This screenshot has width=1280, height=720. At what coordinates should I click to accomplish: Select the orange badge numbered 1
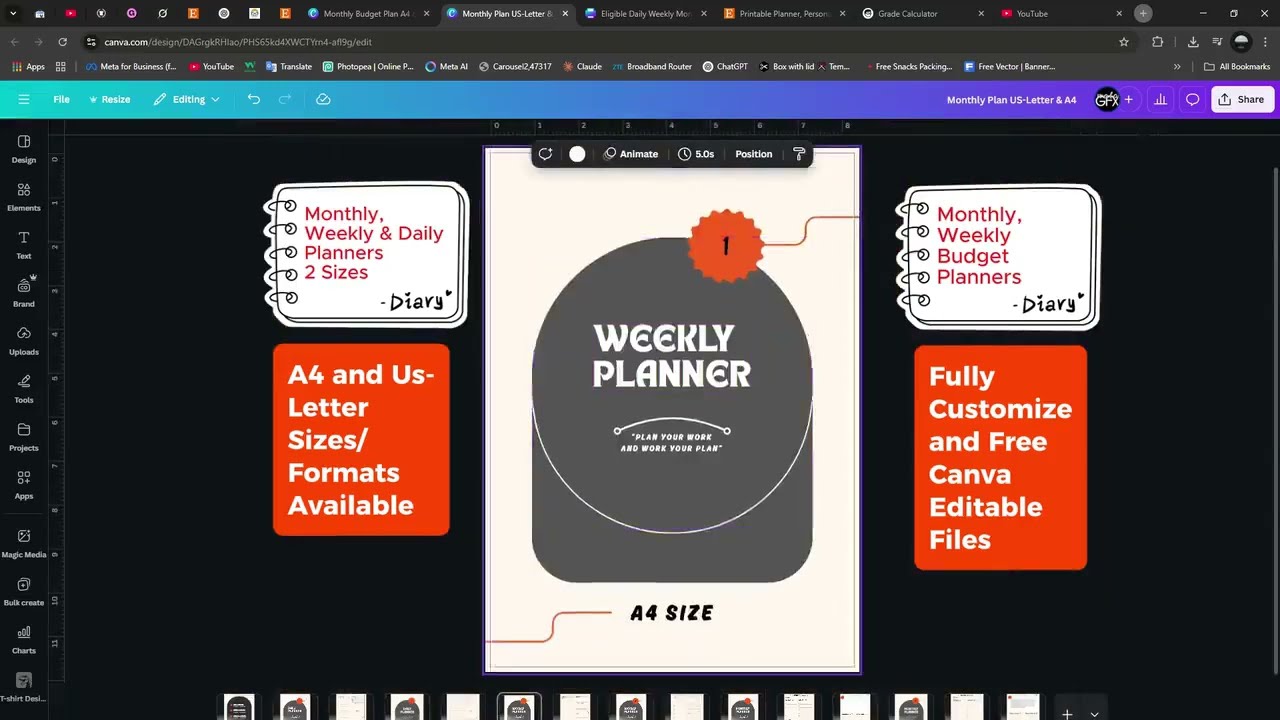[726, 245]
